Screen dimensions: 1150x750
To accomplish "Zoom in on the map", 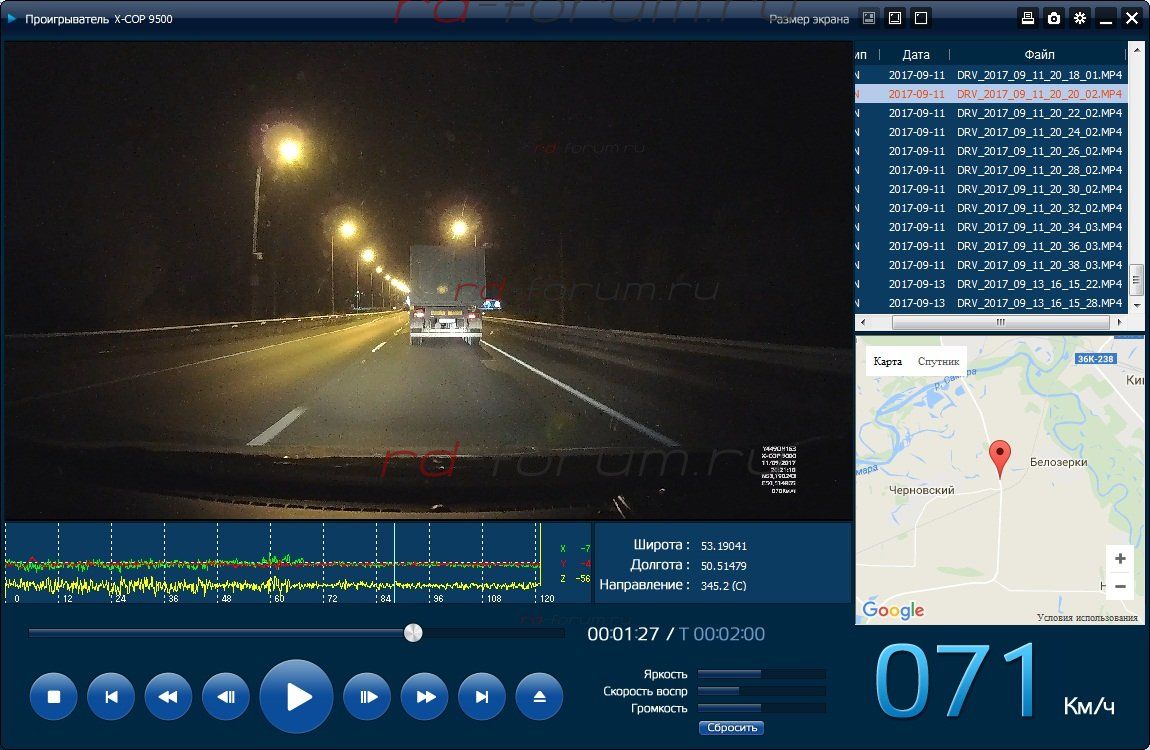I will [1120, 559].
